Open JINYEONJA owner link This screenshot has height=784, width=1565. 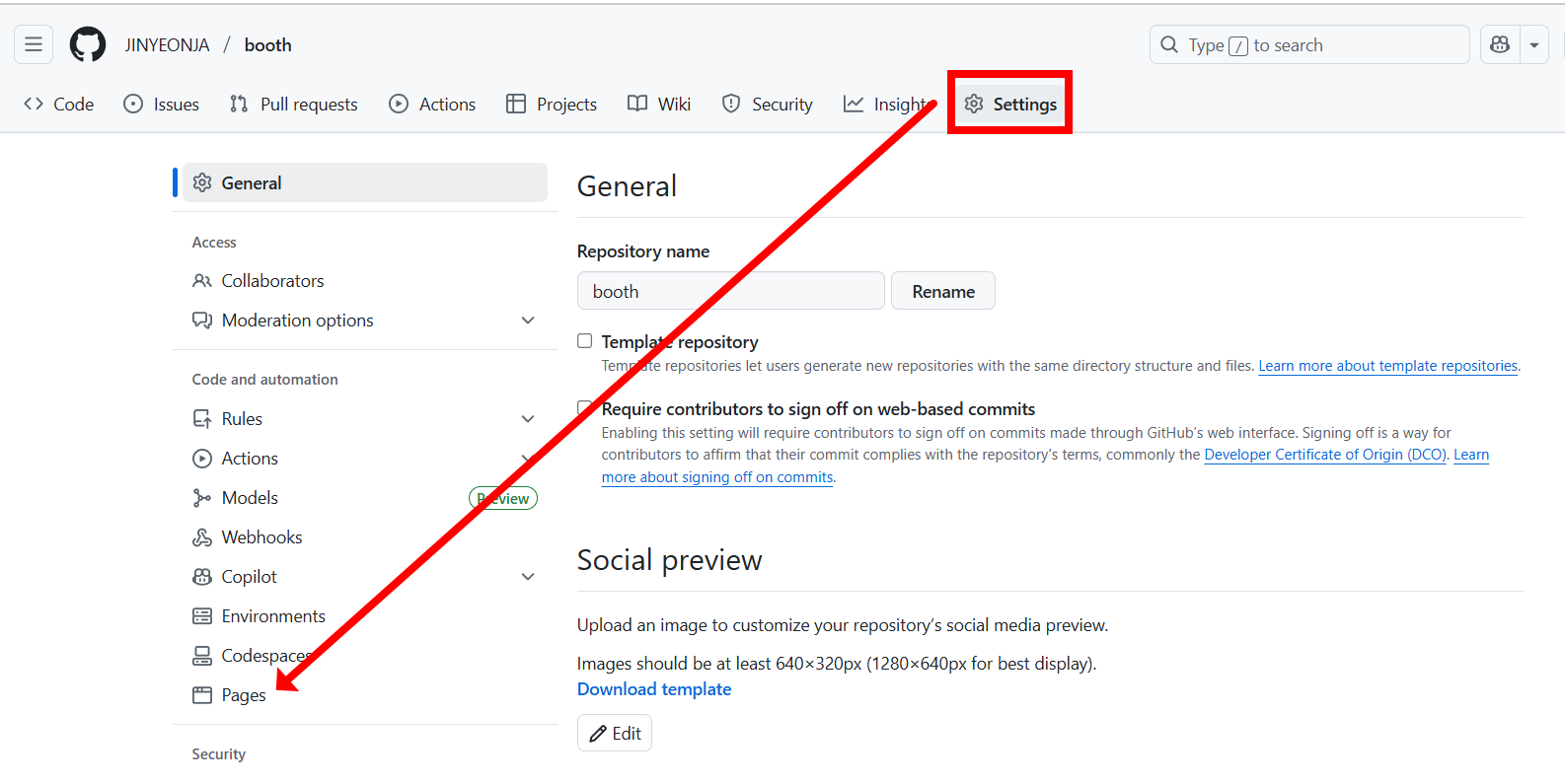(167, 45)
